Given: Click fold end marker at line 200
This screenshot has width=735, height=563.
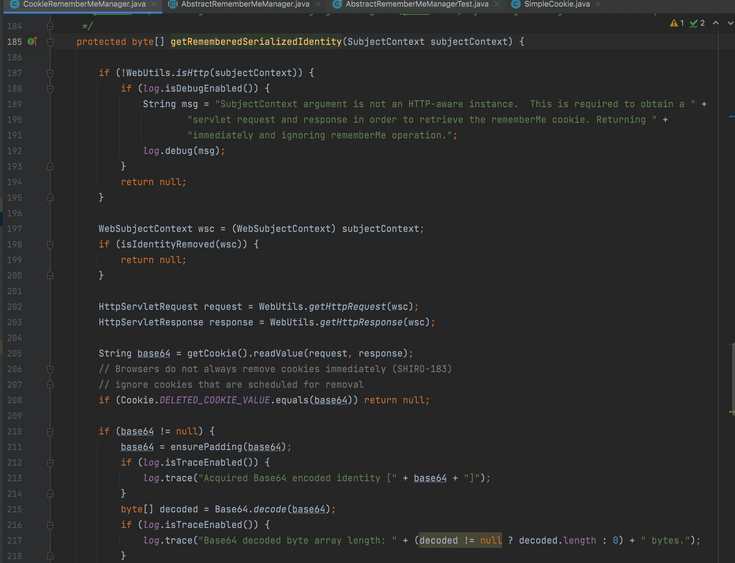Looking at the screenshot, I should [x=50, y=276].
